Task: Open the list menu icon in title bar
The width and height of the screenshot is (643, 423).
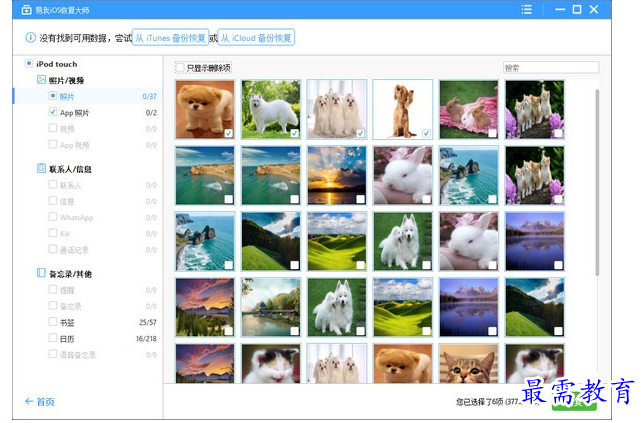Action: [x=527, y=9]
